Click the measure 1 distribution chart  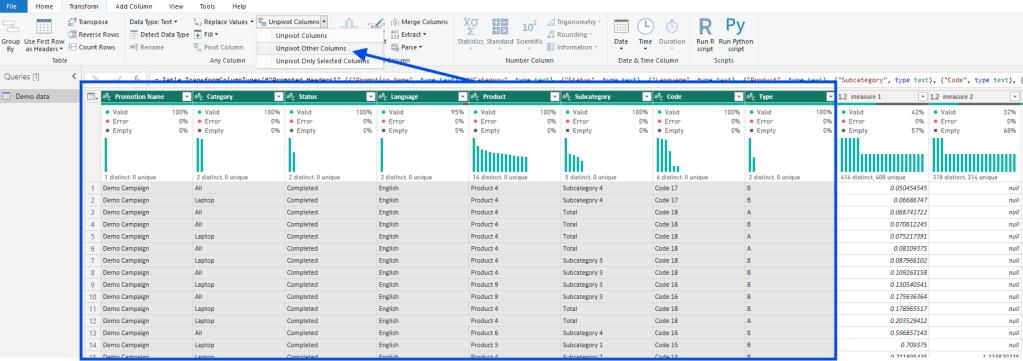coord(883,154)
